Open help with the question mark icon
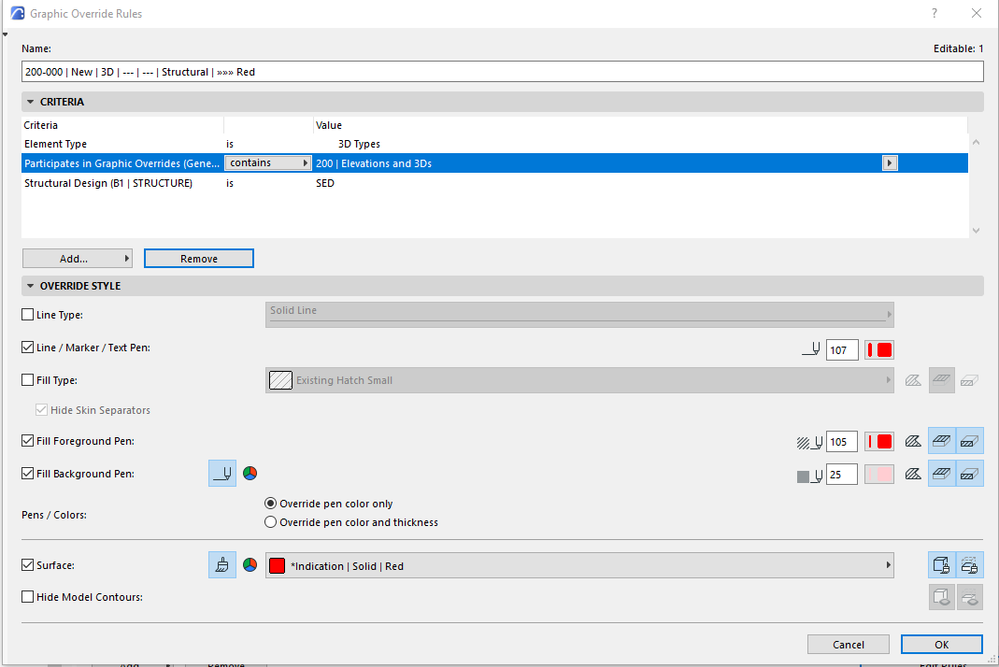 pos(934,13)
